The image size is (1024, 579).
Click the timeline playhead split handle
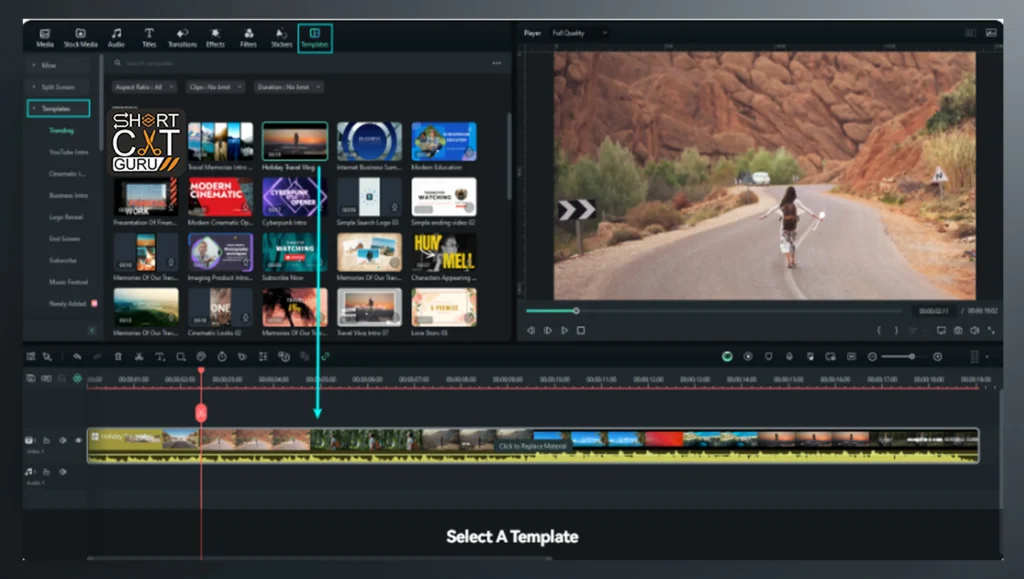(x=201, y=413)
